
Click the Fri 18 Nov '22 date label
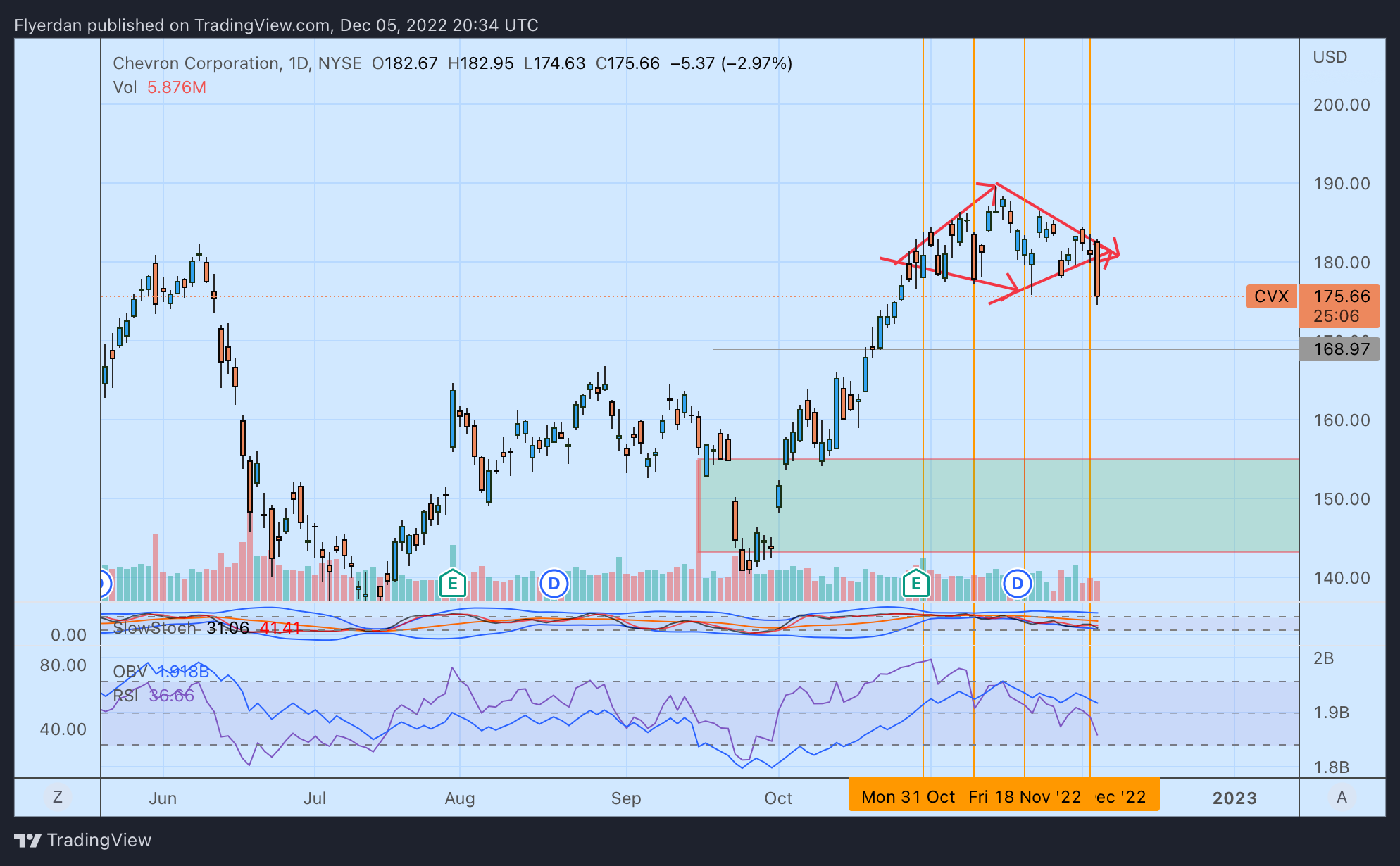(1025, 797)
